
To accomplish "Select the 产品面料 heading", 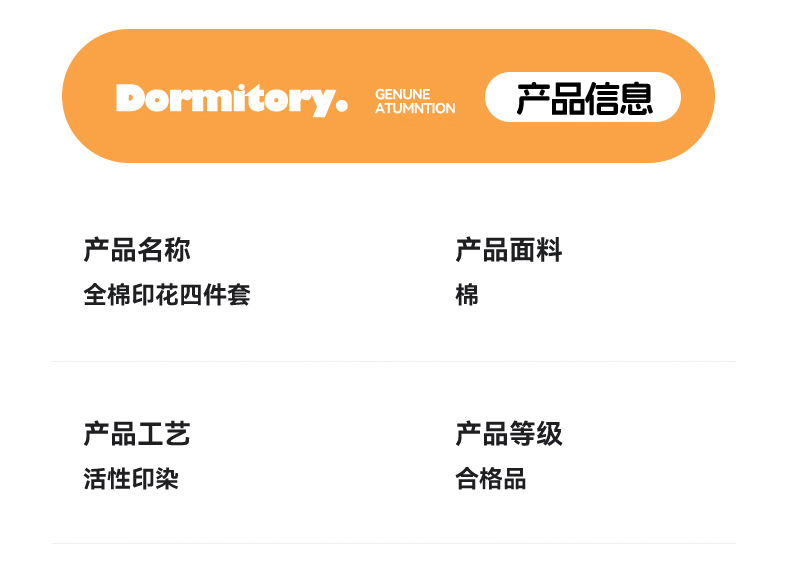I will 509,249.
